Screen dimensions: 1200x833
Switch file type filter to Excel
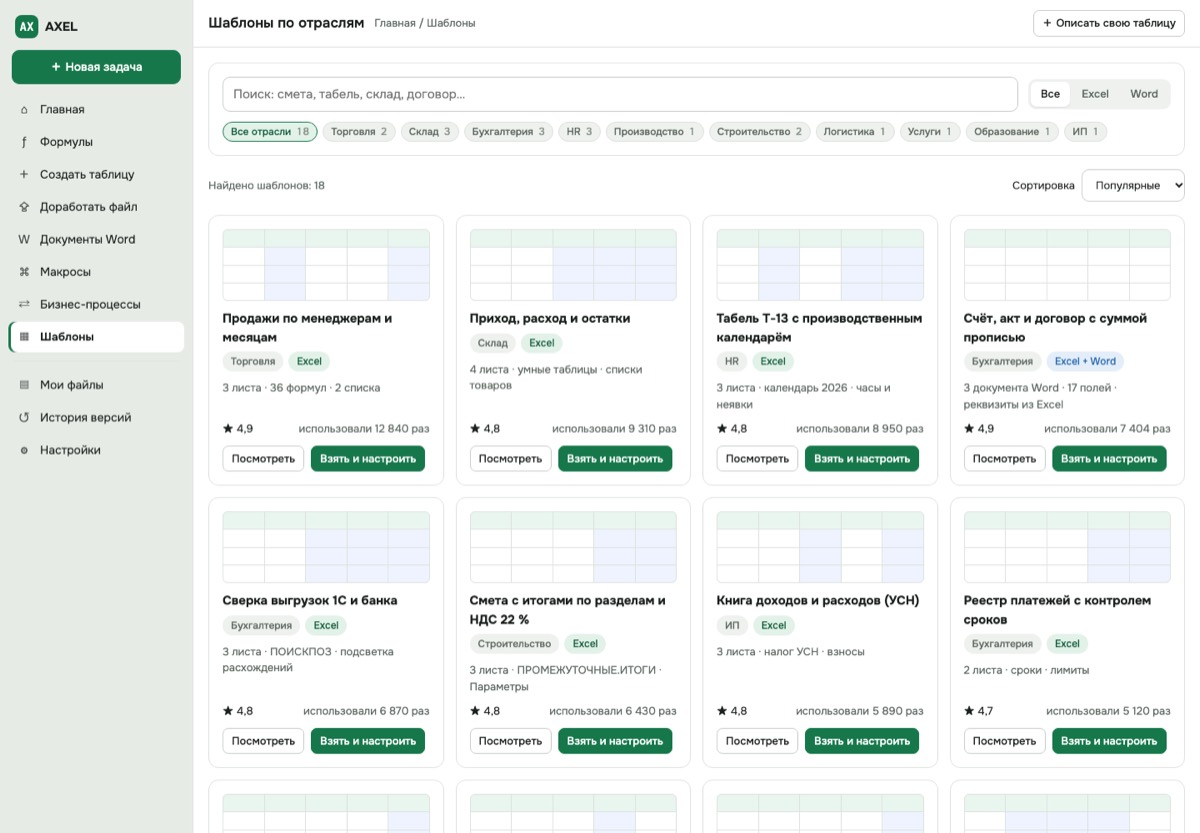[1095, 94]
